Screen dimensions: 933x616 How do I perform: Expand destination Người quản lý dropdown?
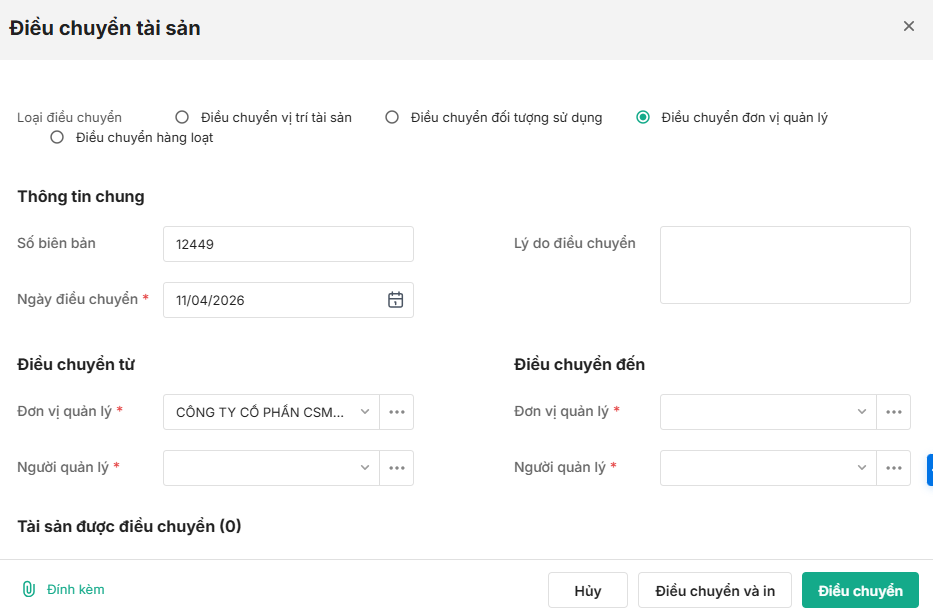[862, 468]
